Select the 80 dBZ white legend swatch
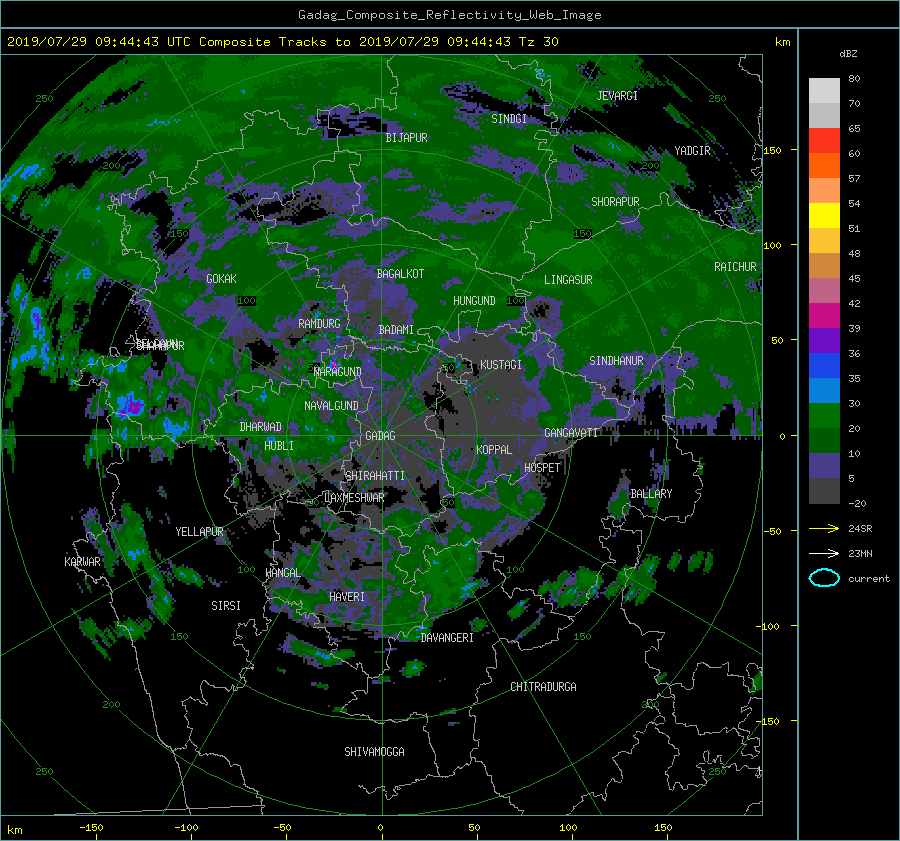Viewport: 900px width, 841px height. click(x=824, y=90)
